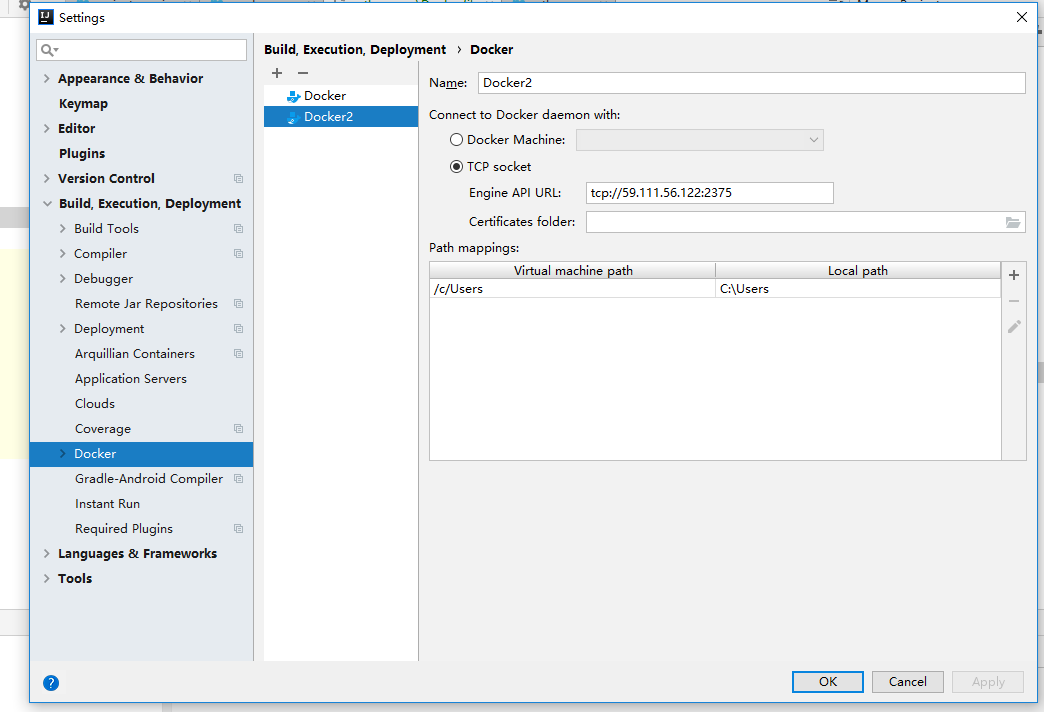Select the TCP socket radio button

point(456,167)
